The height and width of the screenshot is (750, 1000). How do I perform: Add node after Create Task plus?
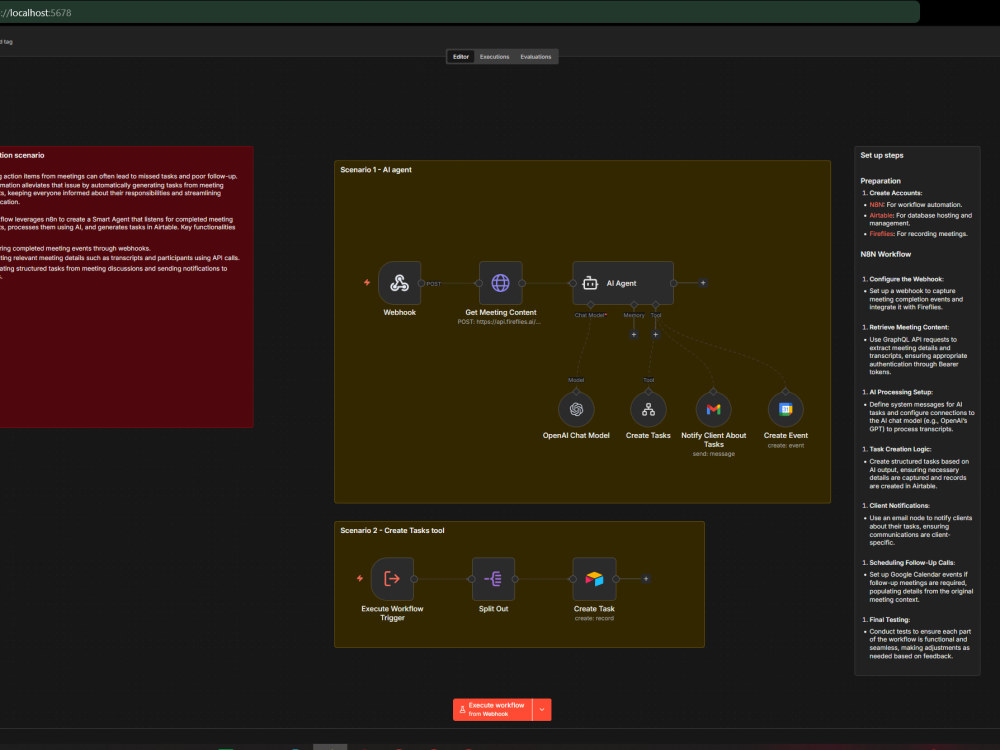coord(645,579)
